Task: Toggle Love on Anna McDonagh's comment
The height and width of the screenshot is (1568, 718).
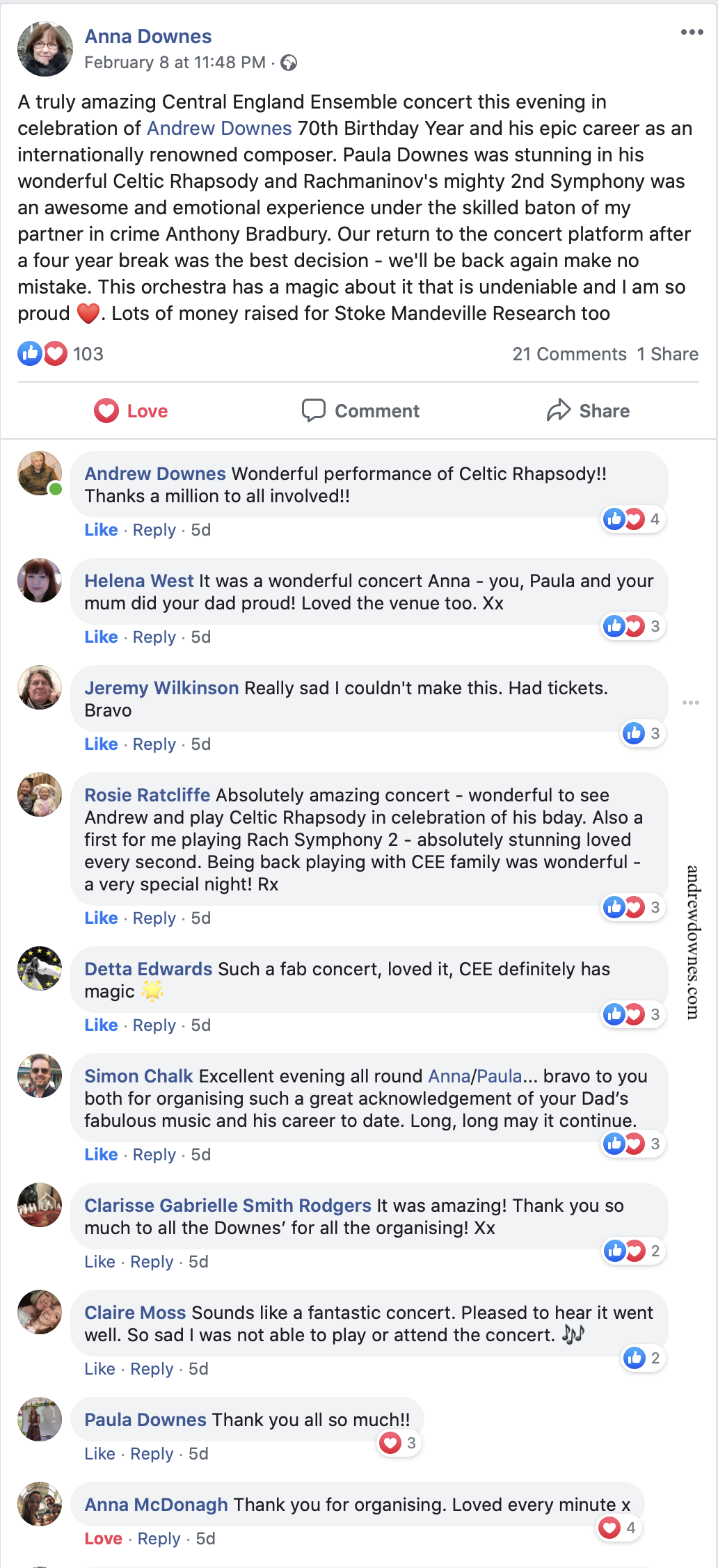Action: [103, 1539]
